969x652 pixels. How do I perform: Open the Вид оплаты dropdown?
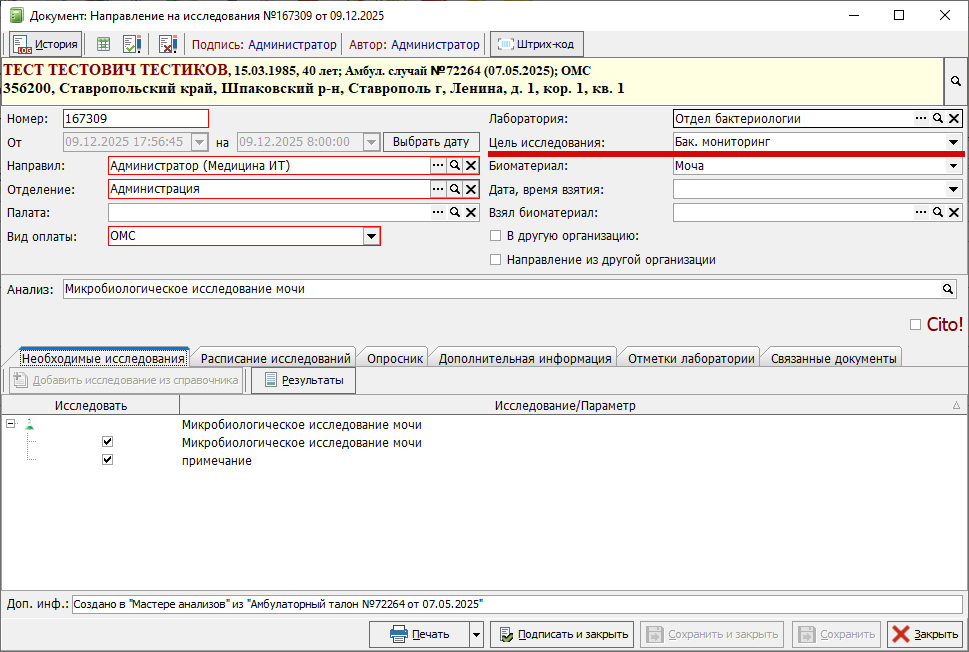371,236
